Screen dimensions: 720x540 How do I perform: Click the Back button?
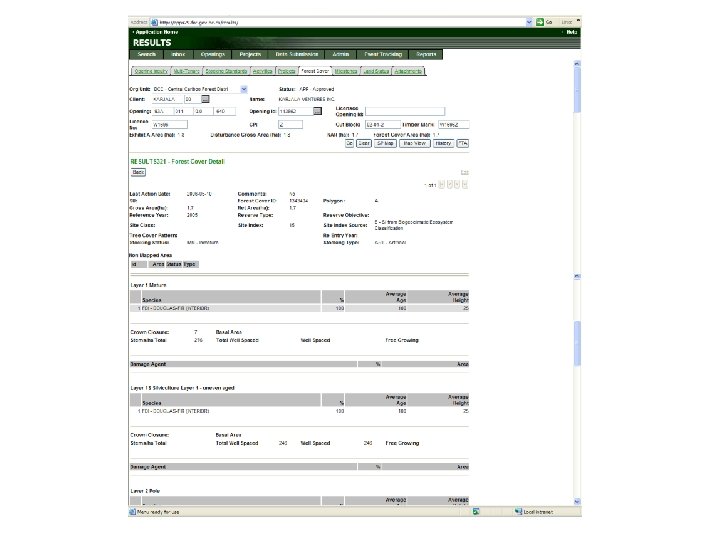pos(138,172)
